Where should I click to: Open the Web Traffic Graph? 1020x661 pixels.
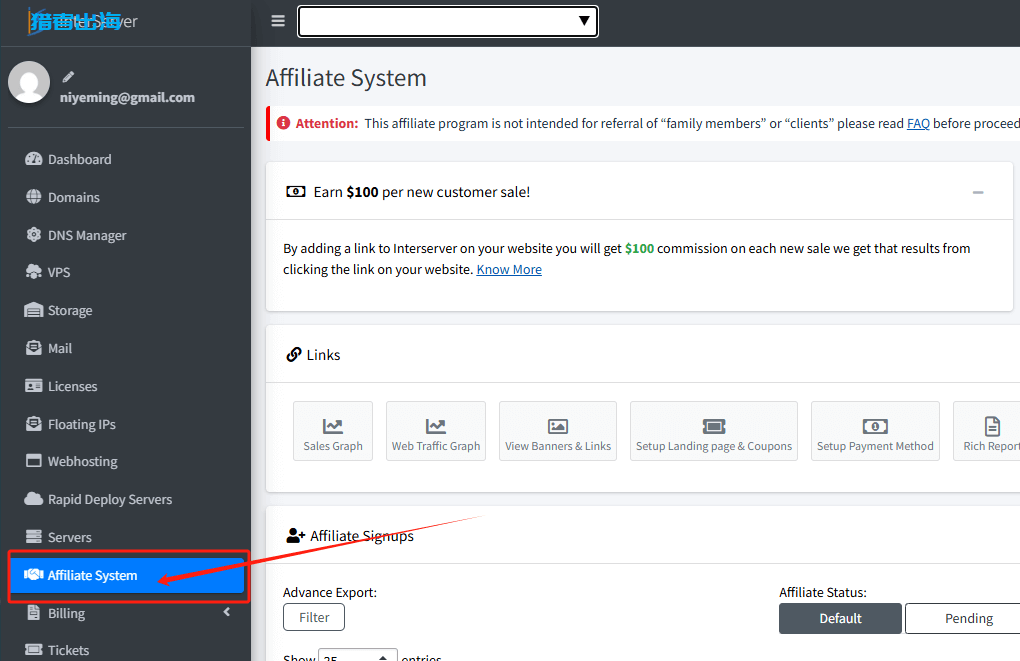click(x=436, y=431)
